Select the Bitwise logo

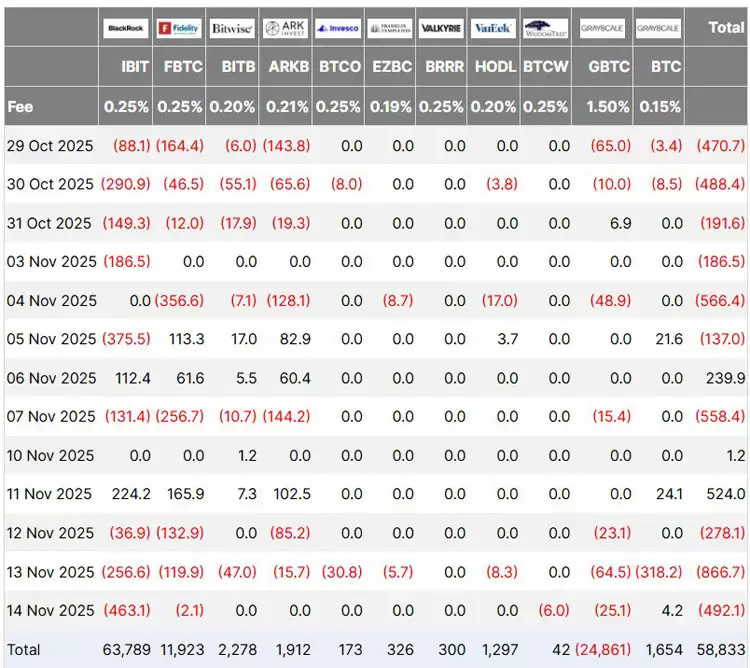232,28
